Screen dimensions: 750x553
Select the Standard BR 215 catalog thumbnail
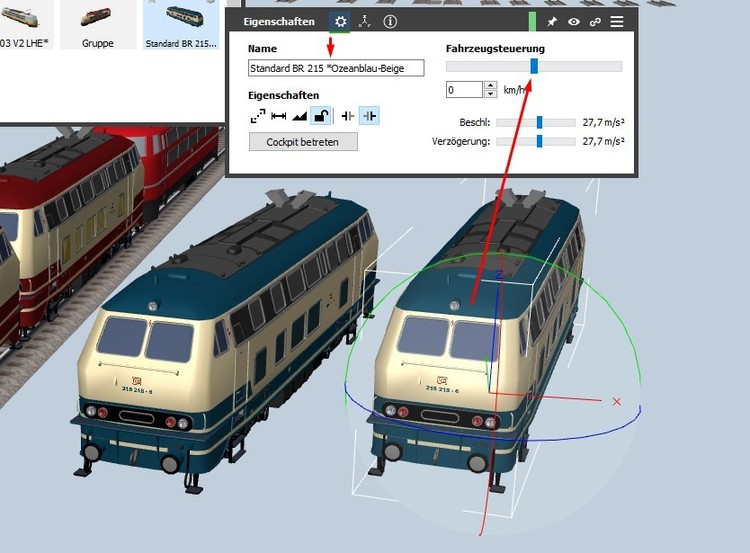[x=181, y=24]
